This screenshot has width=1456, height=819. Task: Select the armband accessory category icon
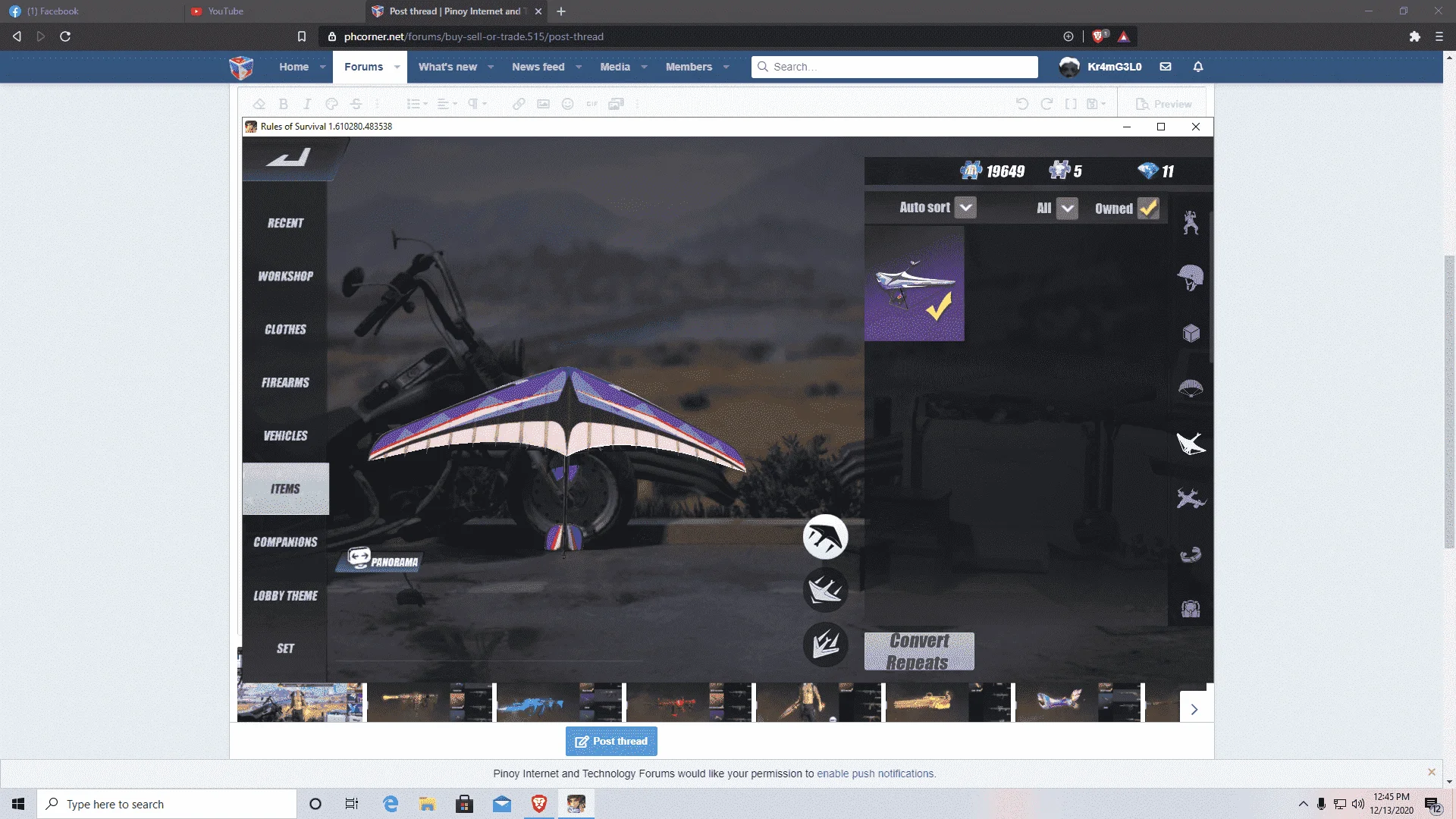(1191, 554)
